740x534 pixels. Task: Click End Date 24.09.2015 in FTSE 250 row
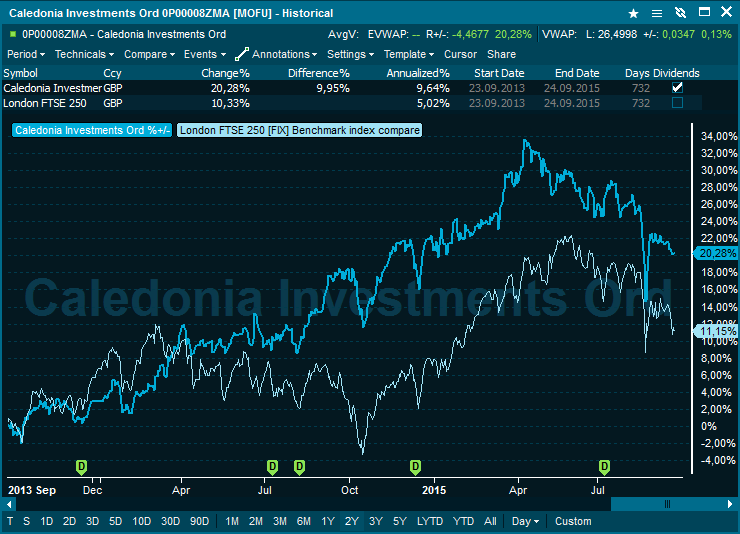(x=572, y=103)
